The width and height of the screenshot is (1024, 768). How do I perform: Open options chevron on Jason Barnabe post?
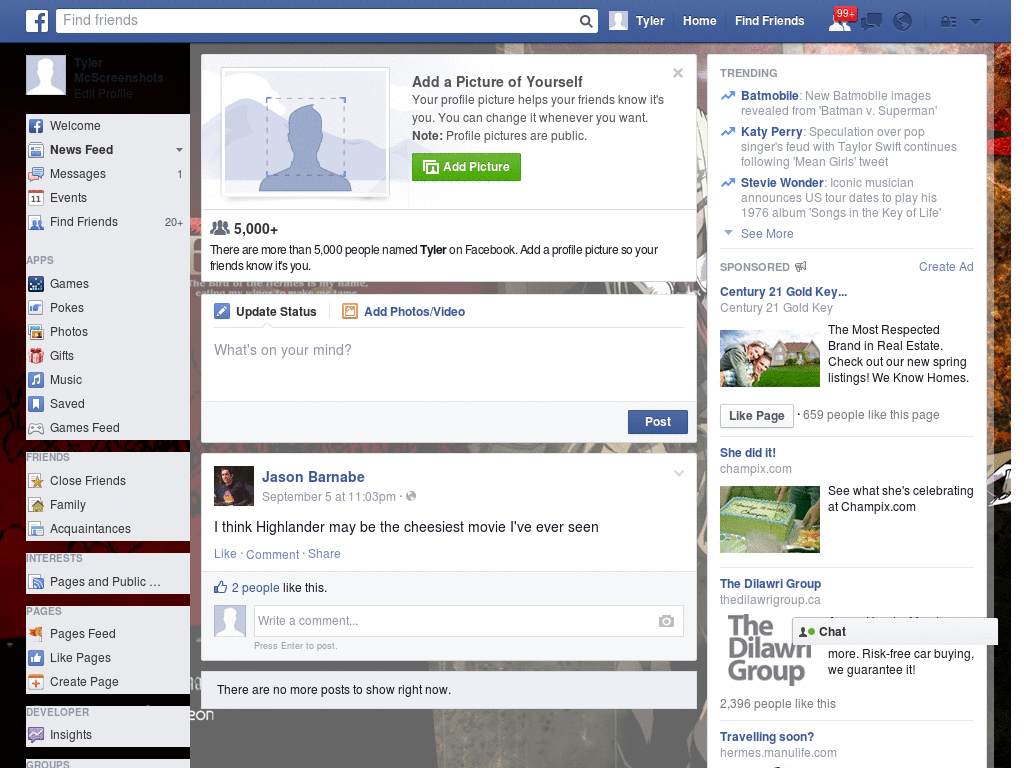tap(679, 473)
